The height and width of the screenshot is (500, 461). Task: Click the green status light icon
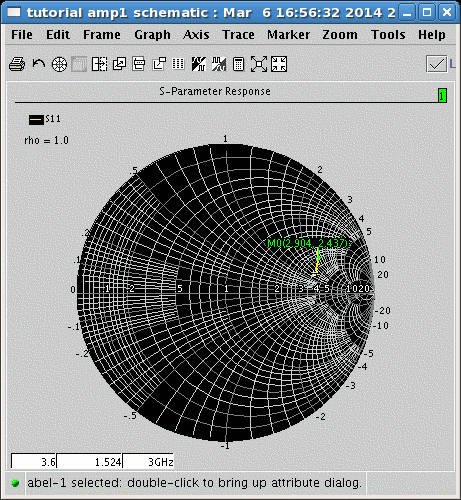click(15, 483)
